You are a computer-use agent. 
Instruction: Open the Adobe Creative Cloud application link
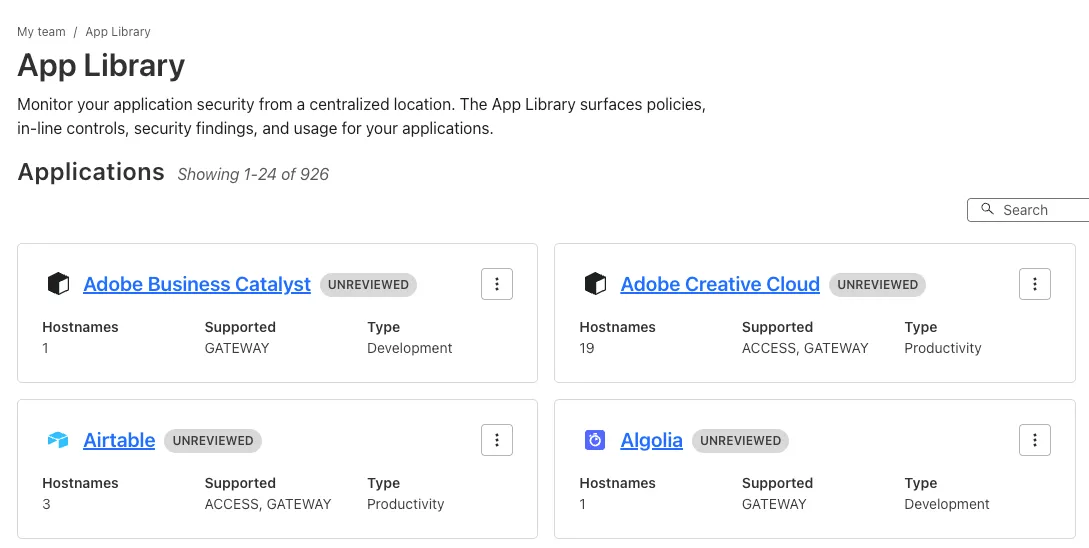[x=720, y=284]
